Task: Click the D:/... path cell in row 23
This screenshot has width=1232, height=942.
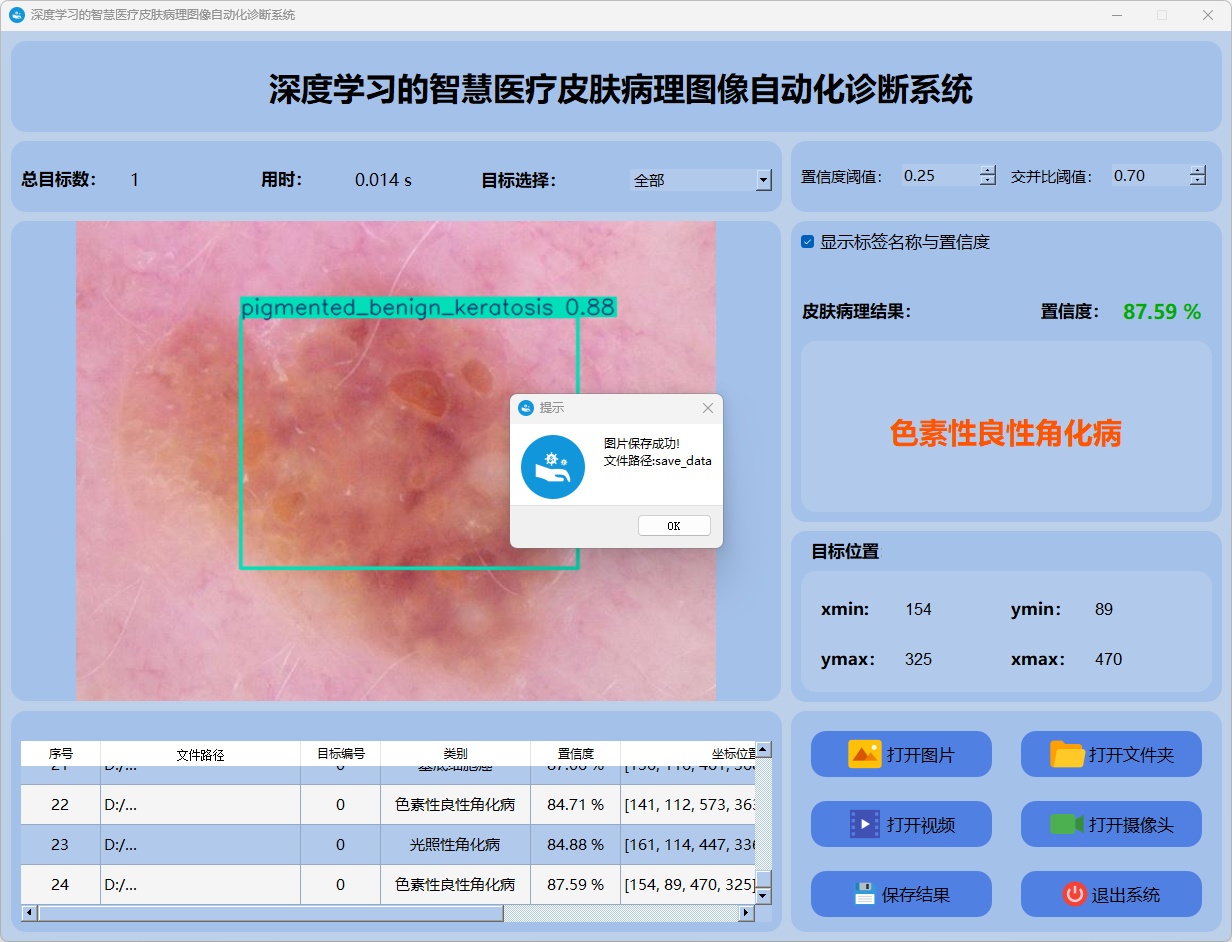Action: point(201,845)
